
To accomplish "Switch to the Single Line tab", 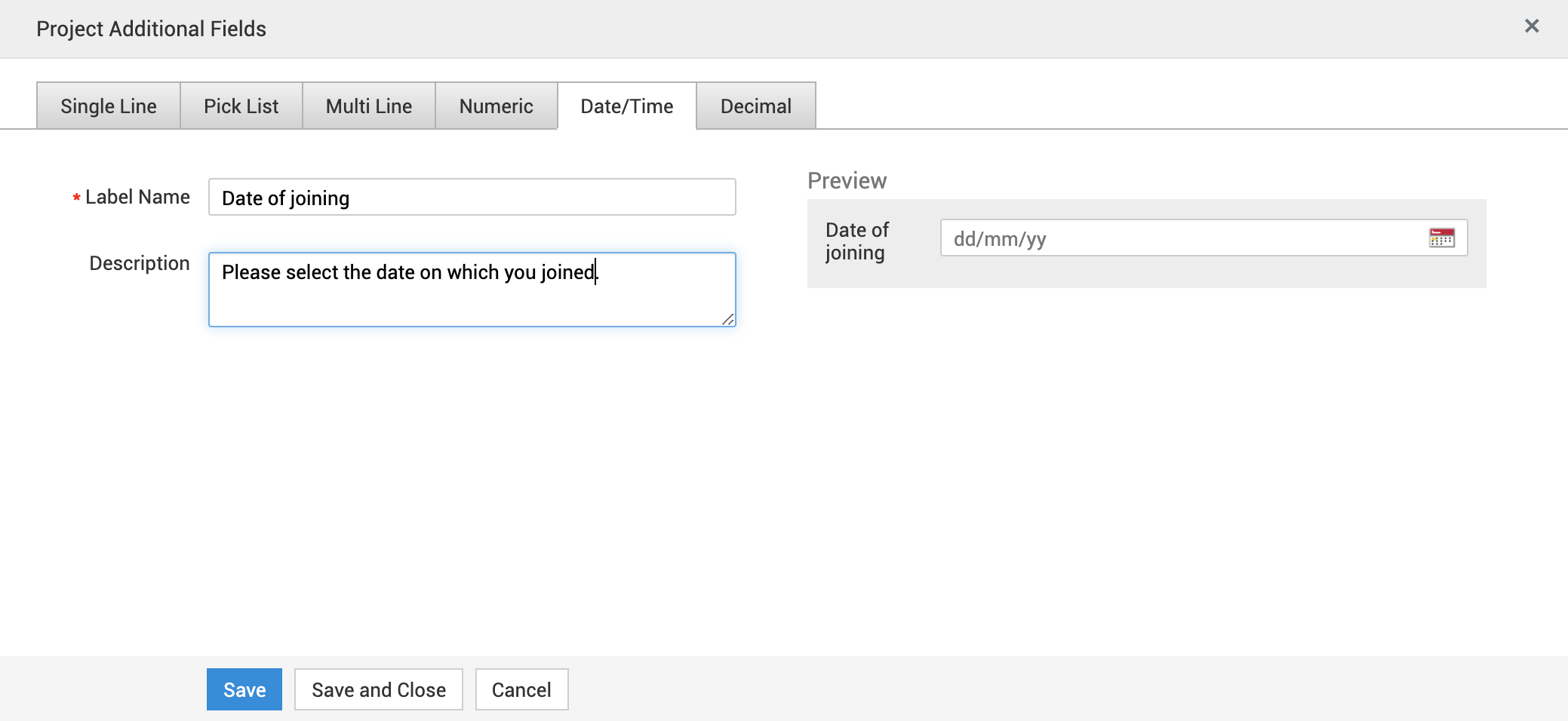I will [x=109, y=106].
